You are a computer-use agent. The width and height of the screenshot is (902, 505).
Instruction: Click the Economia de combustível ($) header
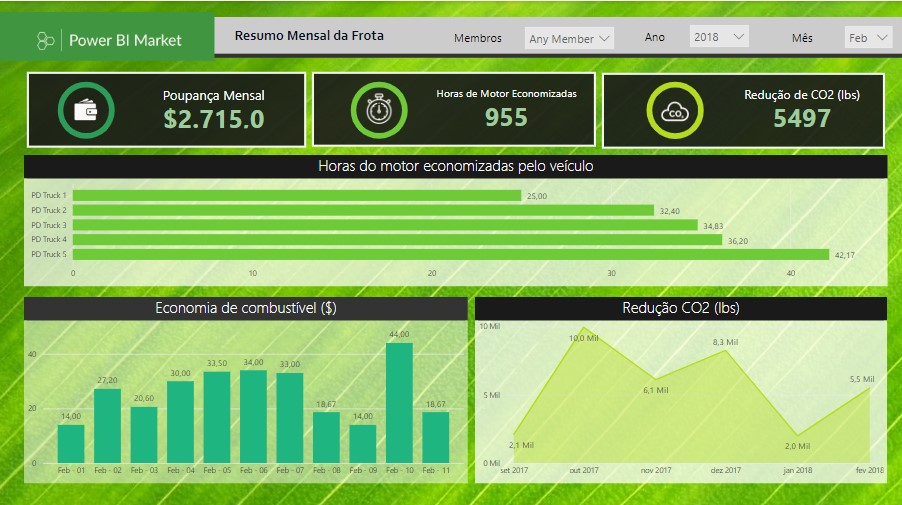coord(245,308)
